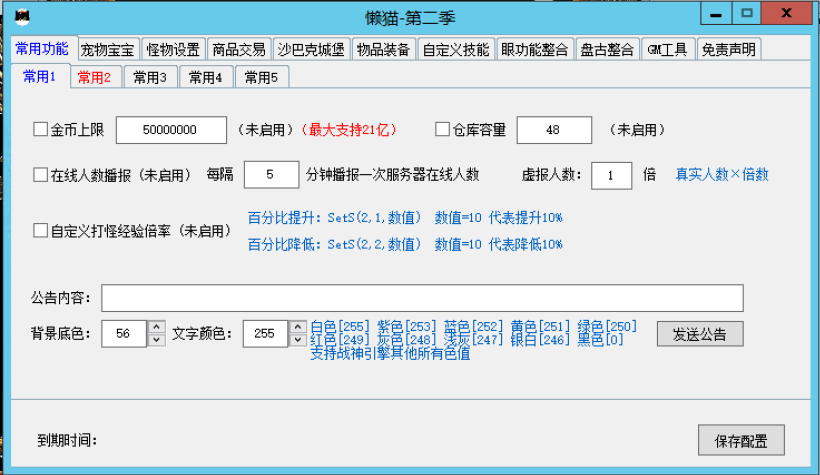
Task: Click the 公告内容 text field
Action: coord(421,298)
